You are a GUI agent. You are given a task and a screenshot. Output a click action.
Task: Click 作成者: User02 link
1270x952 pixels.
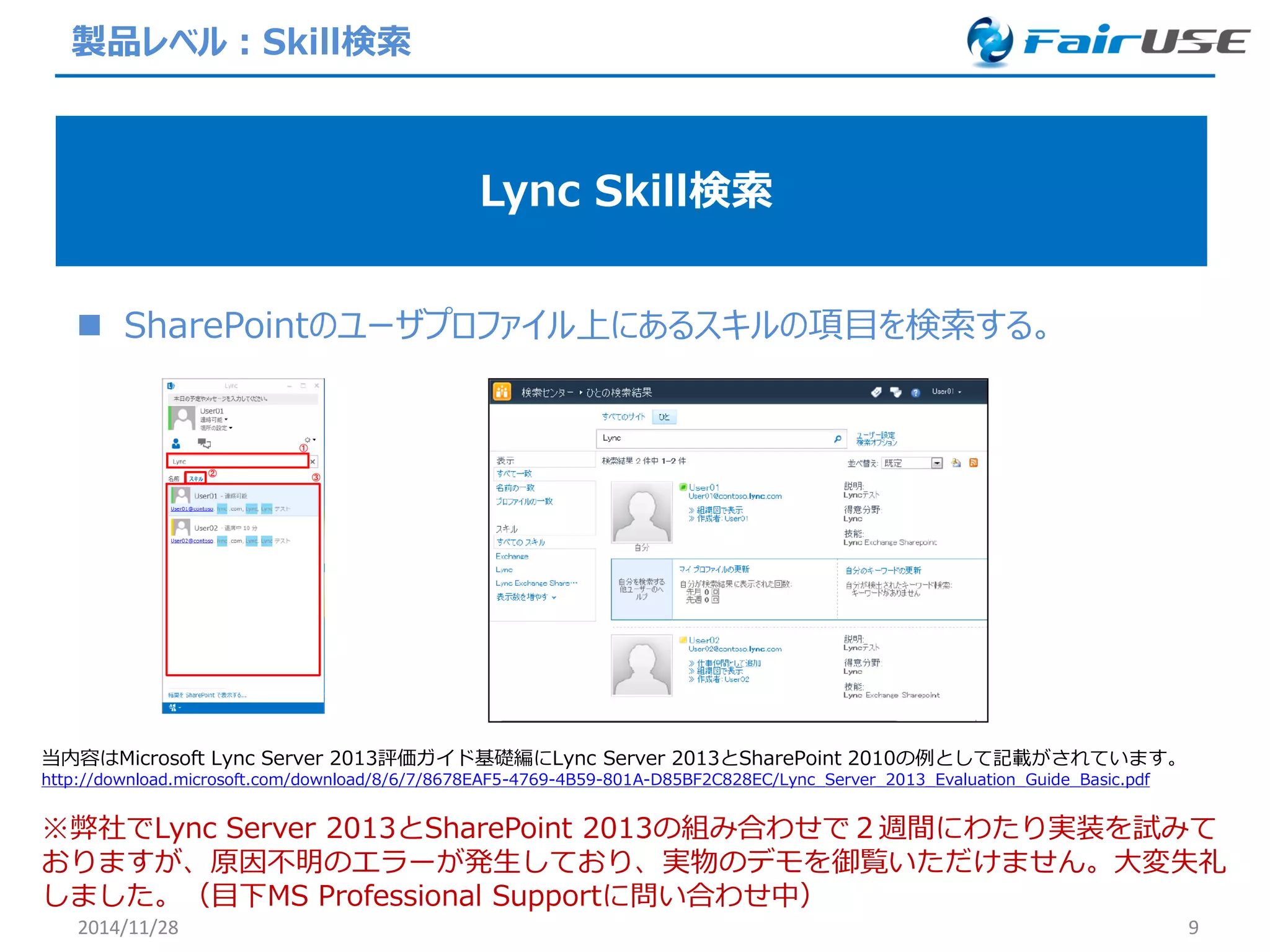click(723, 679)
